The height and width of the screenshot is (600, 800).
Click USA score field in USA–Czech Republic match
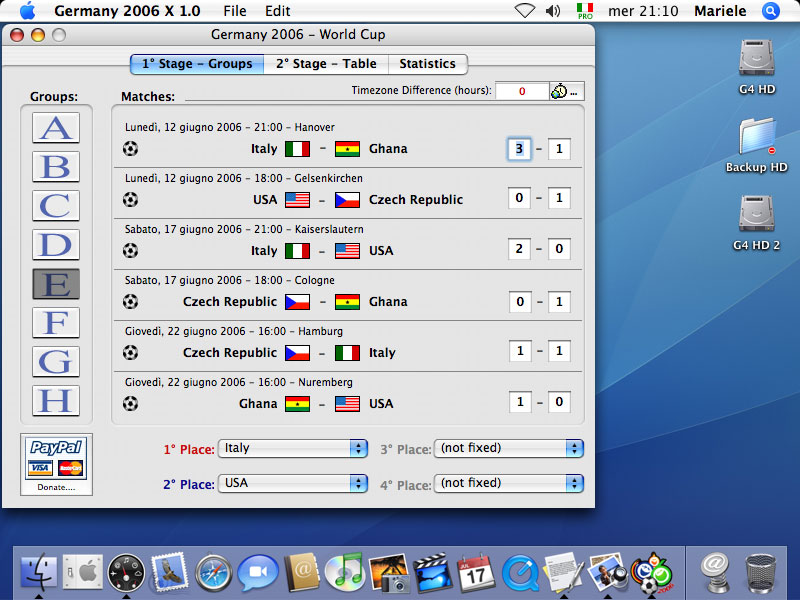point(518,198)
